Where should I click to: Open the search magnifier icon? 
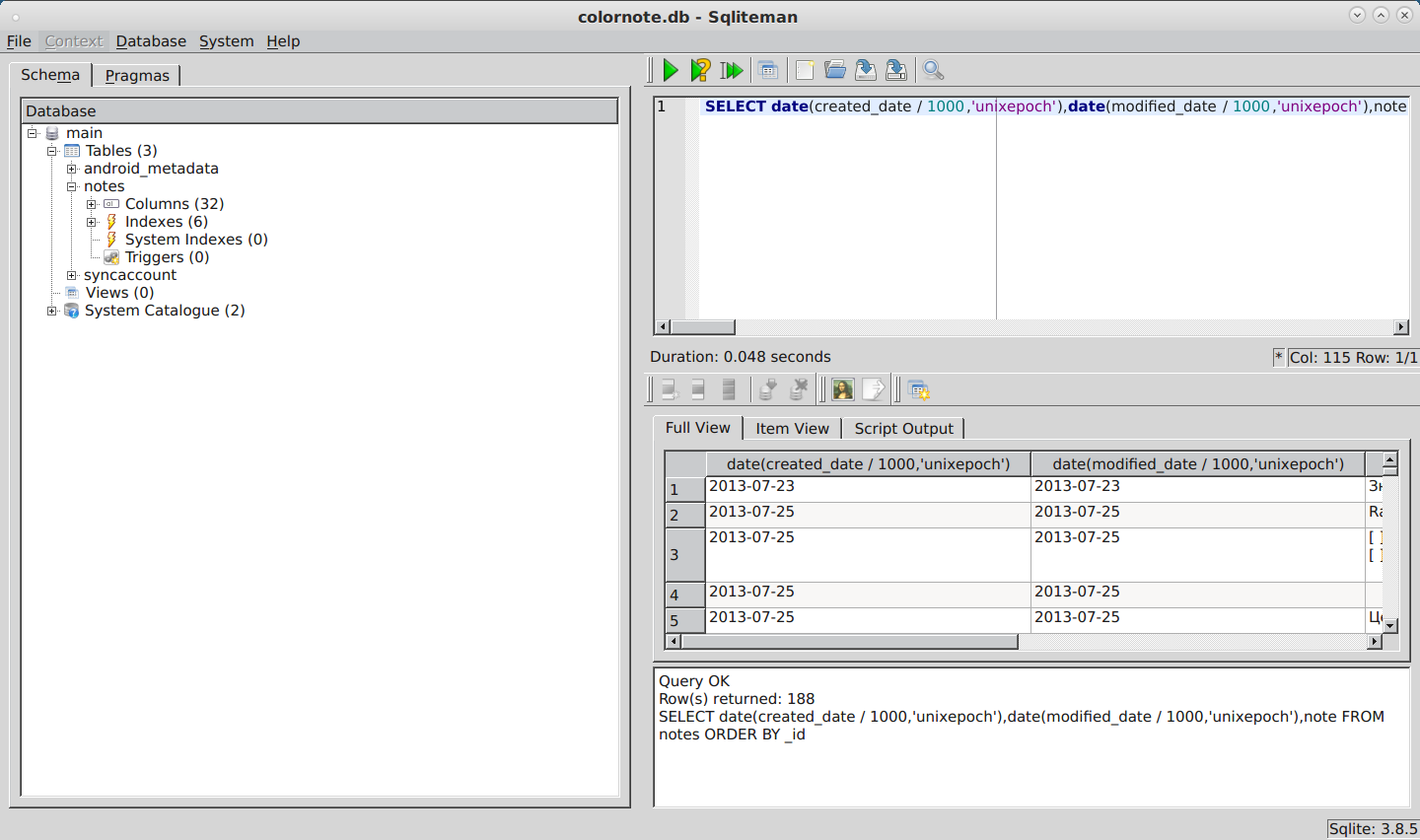point(933,70)
